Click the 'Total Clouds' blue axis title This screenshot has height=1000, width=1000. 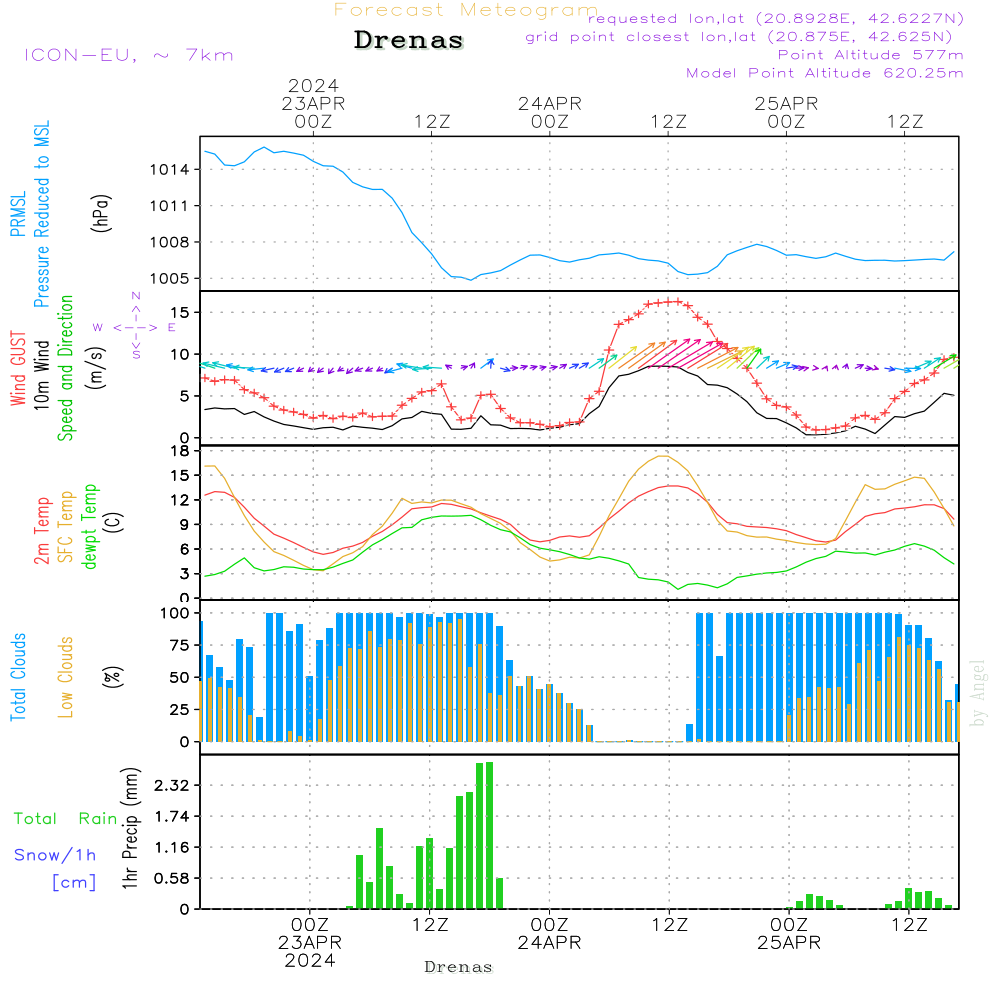pos(18,677)
